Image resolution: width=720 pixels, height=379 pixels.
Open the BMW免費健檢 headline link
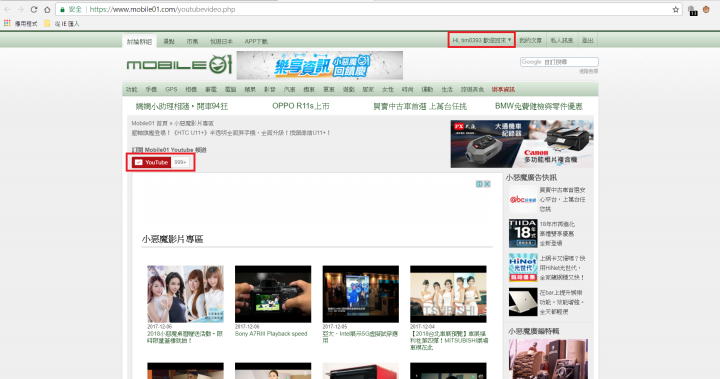pos(539,106)
